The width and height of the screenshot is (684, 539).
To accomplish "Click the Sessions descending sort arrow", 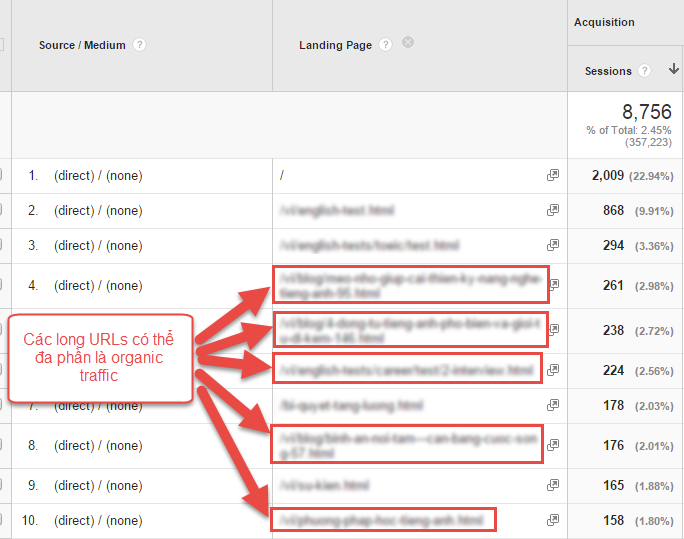I will (674, 69).
